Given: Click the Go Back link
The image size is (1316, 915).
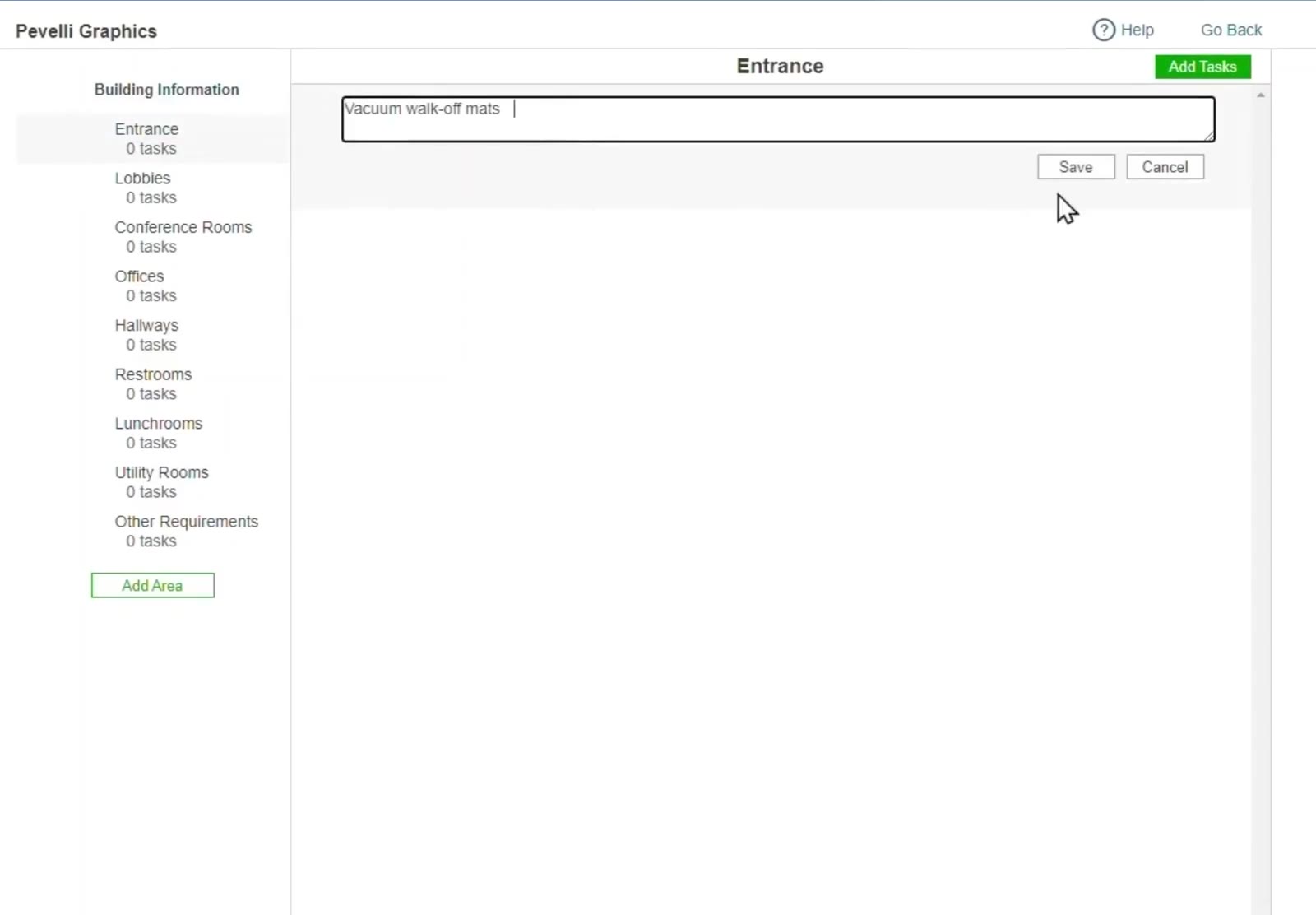Looking at the screenshot, I should pyautogui.click(x=1230, y=30).
